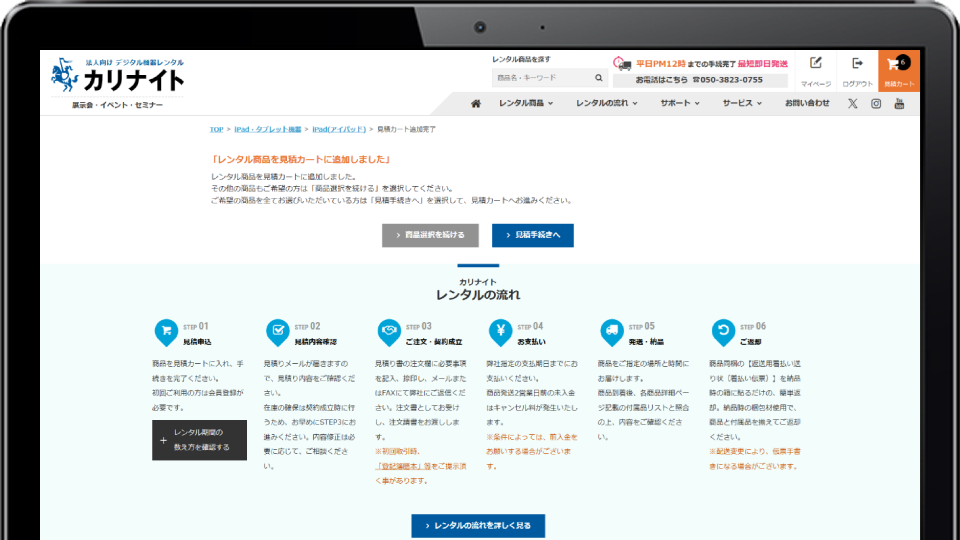The width and height of the screenshot is (960, 540).
Task: Open the Instagram social icon
Action: pos(876,103)
